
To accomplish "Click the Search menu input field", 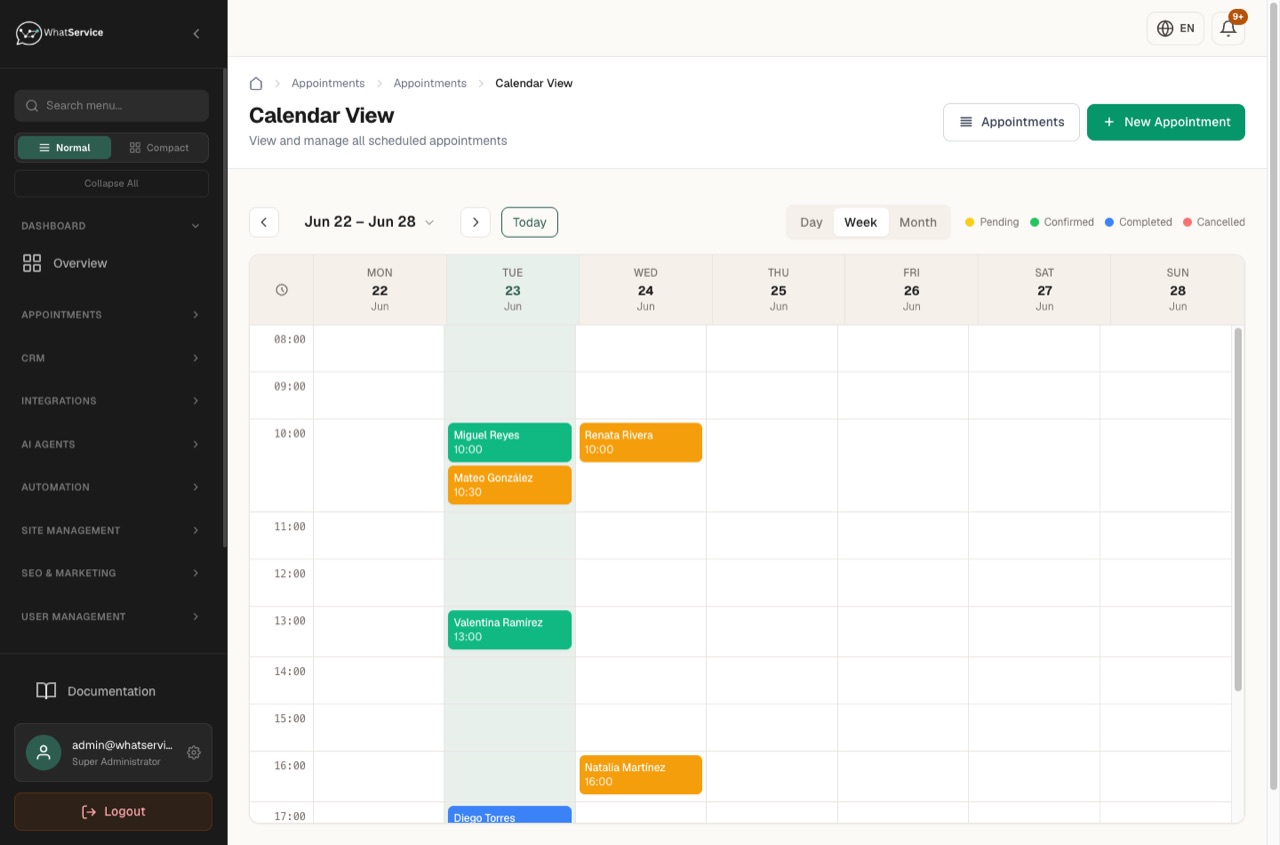I will point(111,105).
